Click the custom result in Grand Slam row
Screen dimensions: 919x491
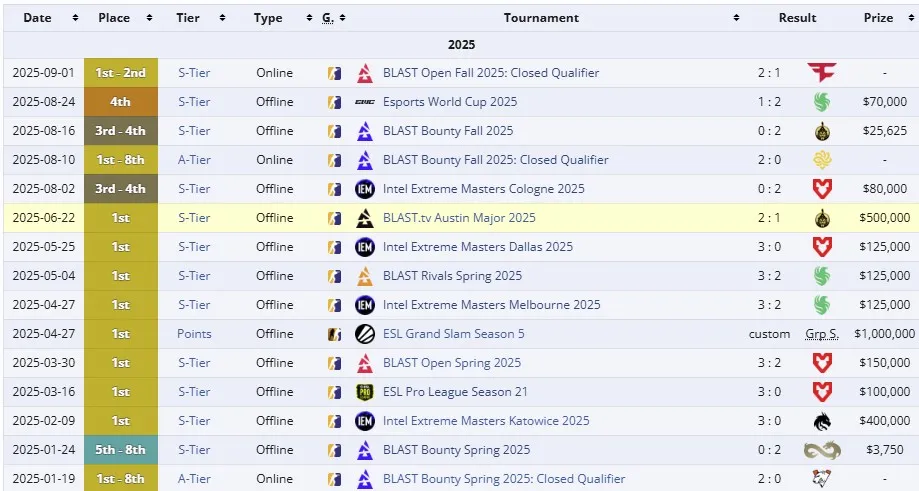point(769,334)
